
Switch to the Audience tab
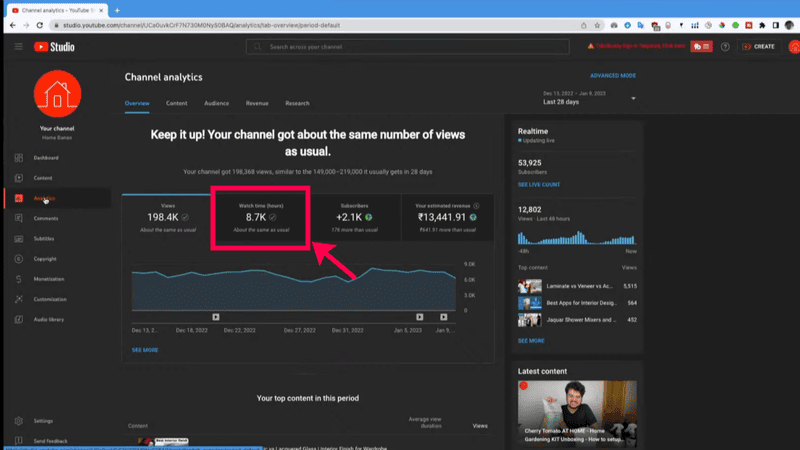click(216, 103)
